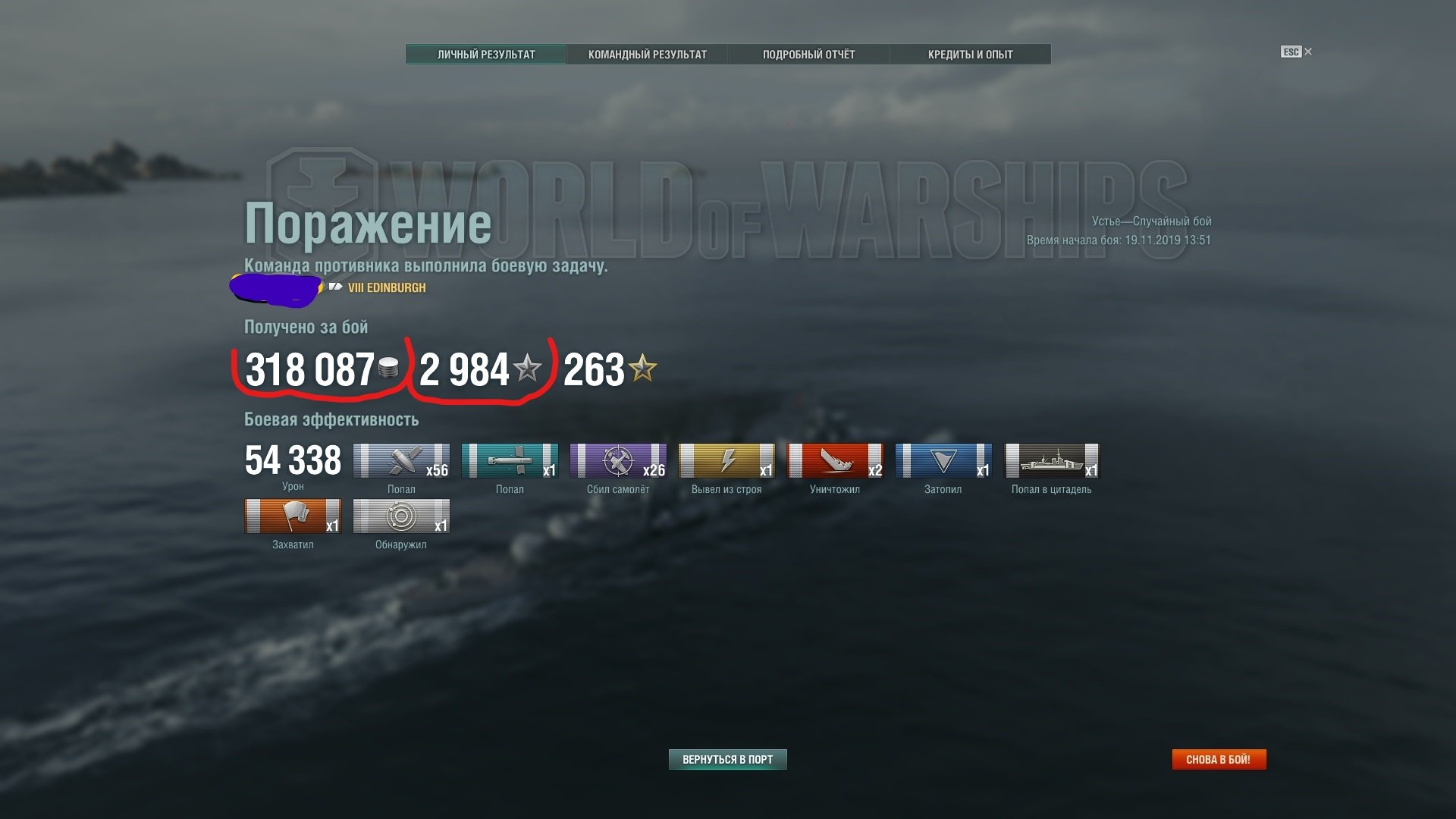Click the grey experience star icon

pos(528,369)
